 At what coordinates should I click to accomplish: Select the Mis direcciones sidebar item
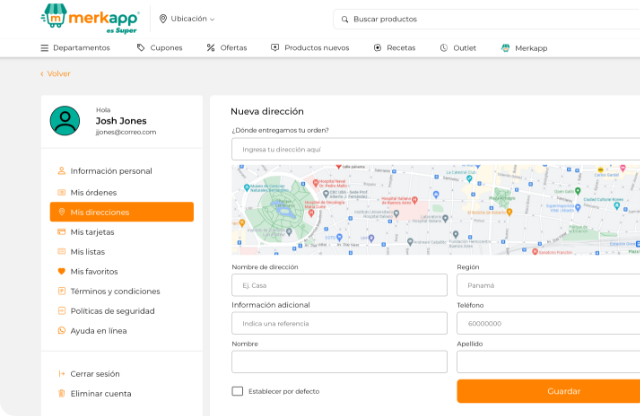click(x=122, y=212)
